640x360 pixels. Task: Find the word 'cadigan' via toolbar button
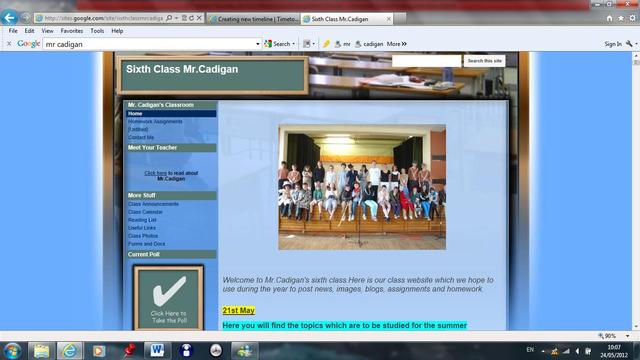pos(369,44)
